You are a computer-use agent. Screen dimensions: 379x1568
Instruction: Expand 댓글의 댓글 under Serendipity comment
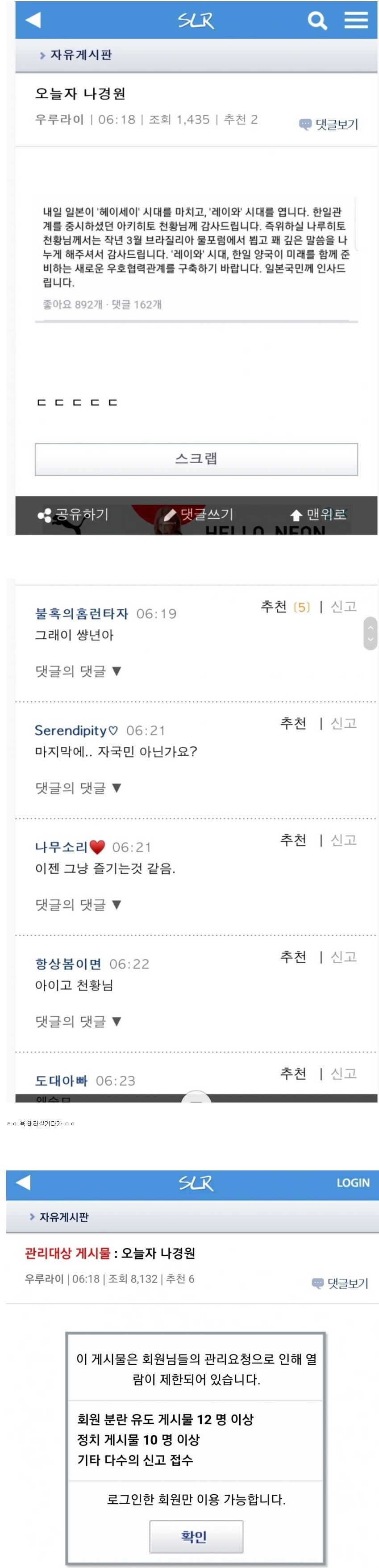(79, 788)
